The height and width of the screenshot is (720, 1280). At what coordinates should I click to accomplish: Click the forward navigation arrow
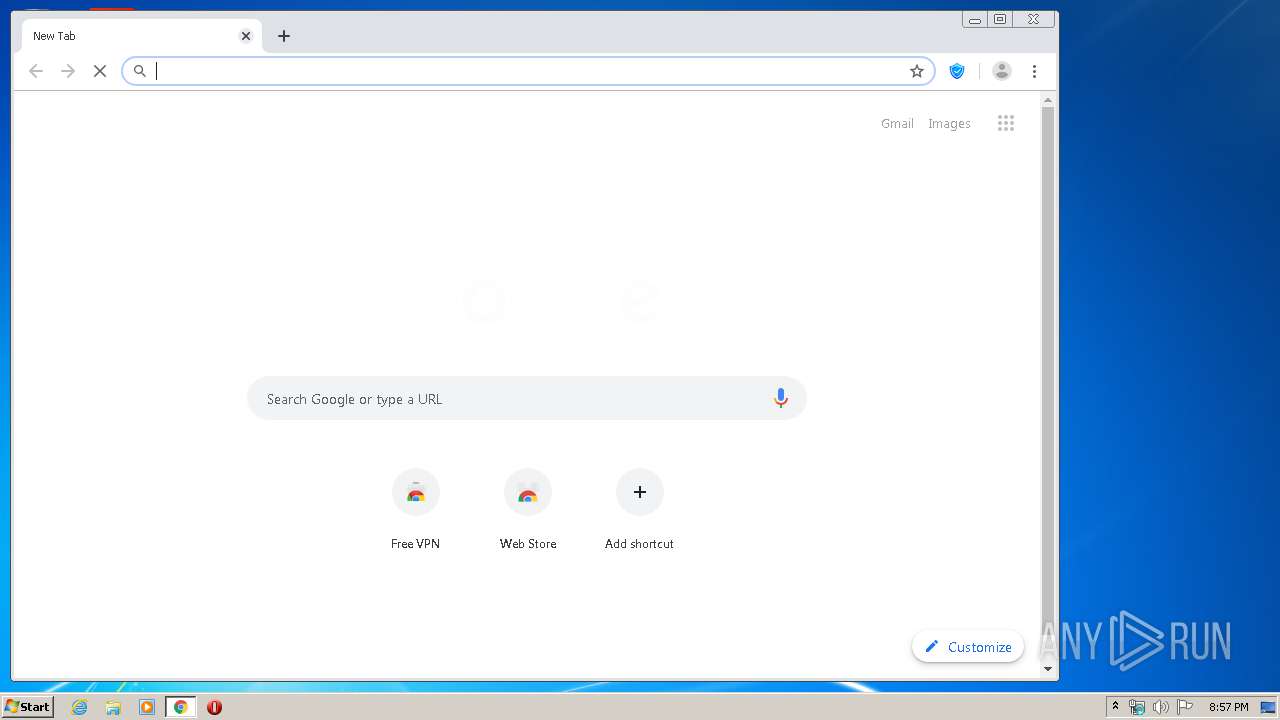tap(68, 71)
